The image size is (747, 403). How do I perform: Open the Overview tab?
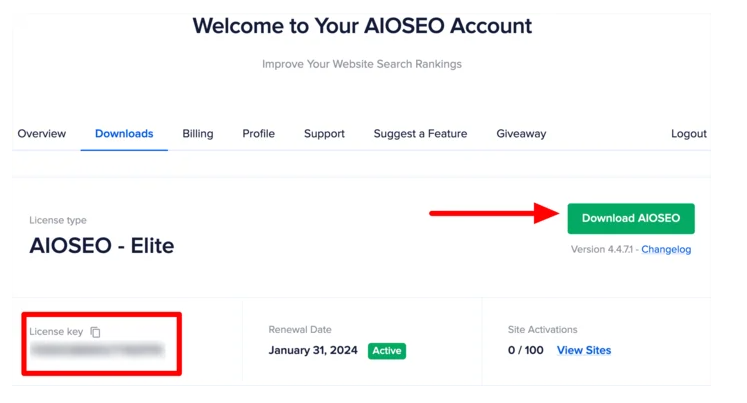point(42,134)
